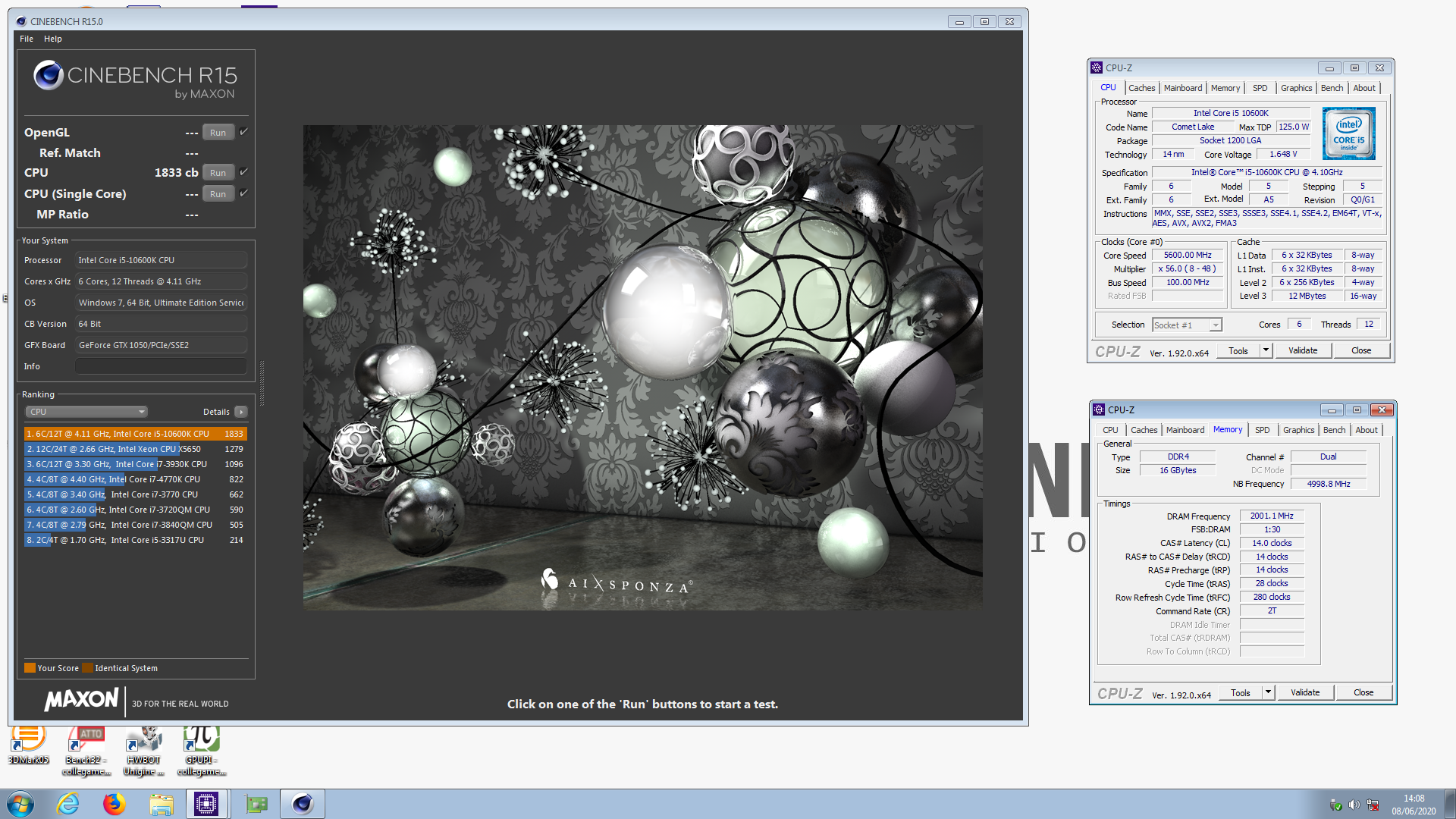Viewport: 1456px width, 819px height.
Task: Toggle the OpenGL test checkbox
Action: tap(243, 132)
